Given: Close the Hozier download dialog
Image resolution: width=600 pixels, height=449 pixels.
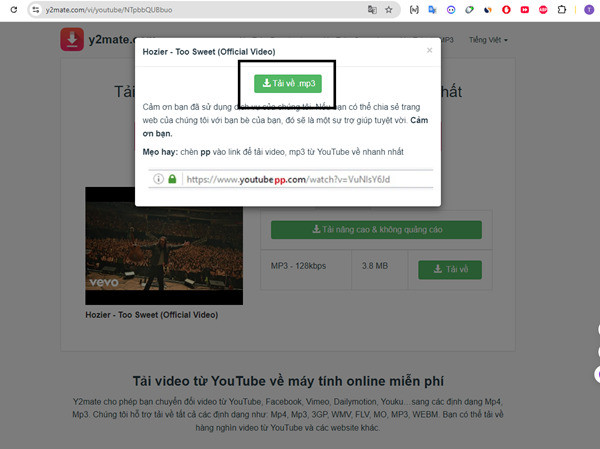Looking at the screenshot, I should tap(429, 50).
